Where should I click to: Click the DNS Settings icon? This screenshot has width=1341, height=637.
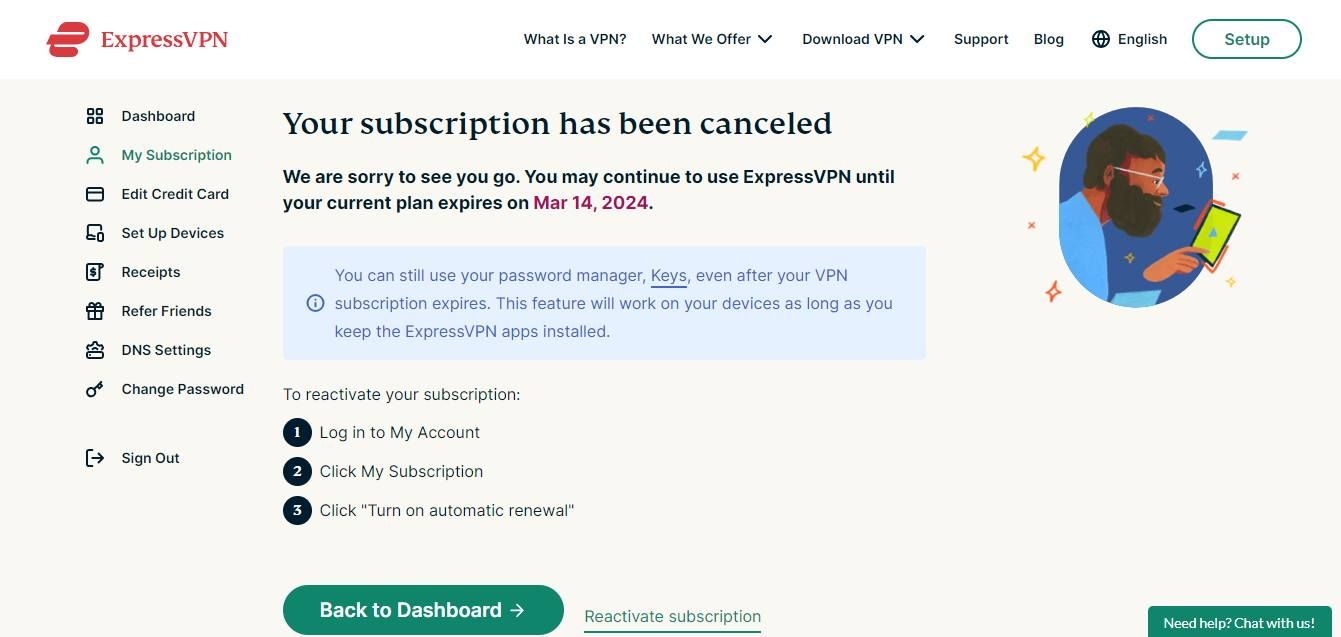click(94, 349)
